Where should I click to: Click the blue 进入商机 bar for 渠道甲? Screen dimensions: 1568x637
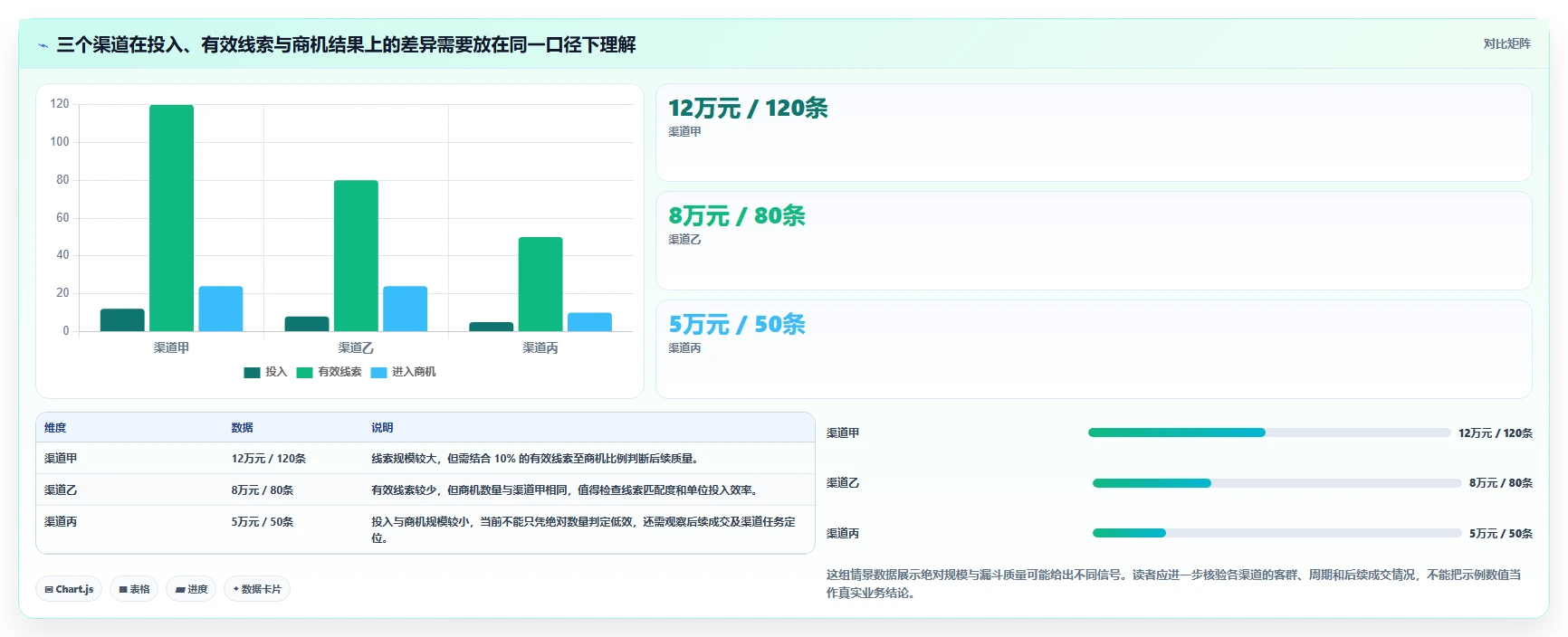pos(221,309)
